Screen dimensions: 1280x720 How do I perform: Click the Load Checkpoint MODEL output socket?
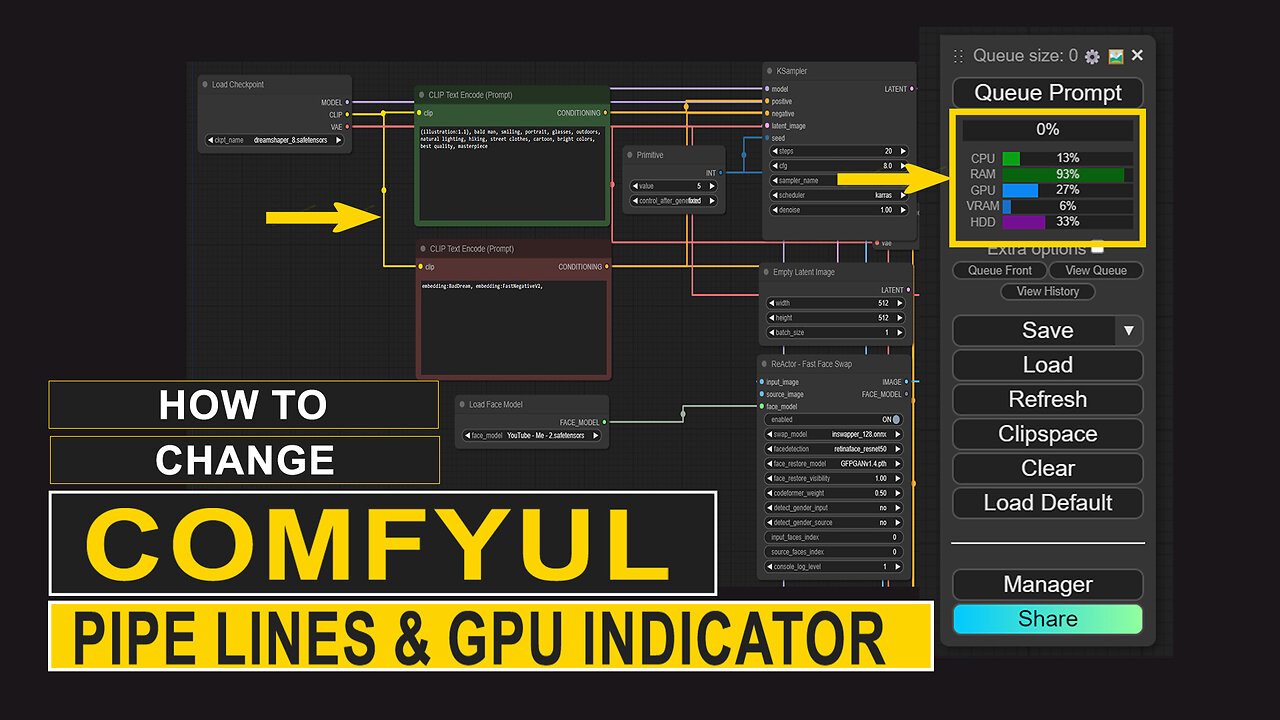(348, 103)
